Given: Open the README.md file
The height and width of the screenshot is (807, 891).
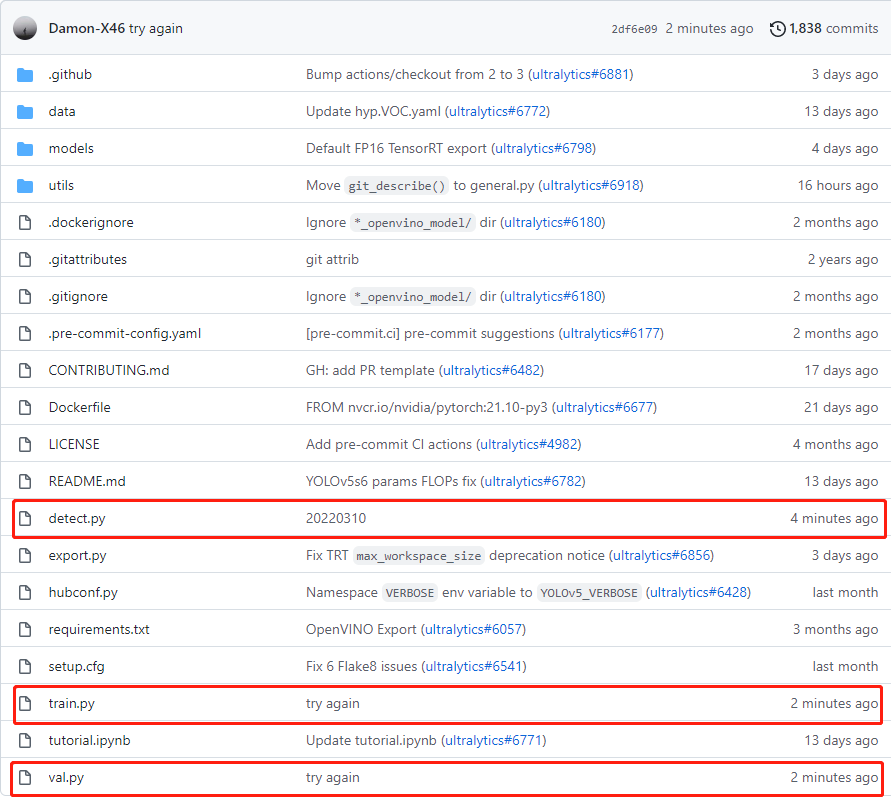Looking at the screenshot, I should coord(87,481).
